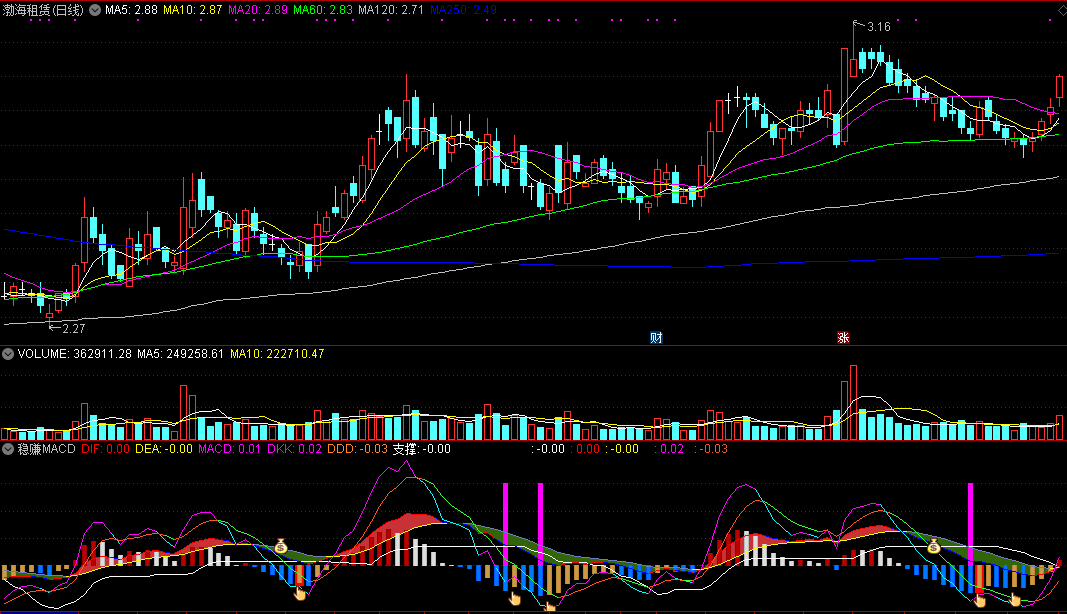Image resolution: width=1067 pixels, height=614 pixels.
Task: Select the MA5: 2.88 moving average label
Action: pyautogui.click(x=131, y=10)
